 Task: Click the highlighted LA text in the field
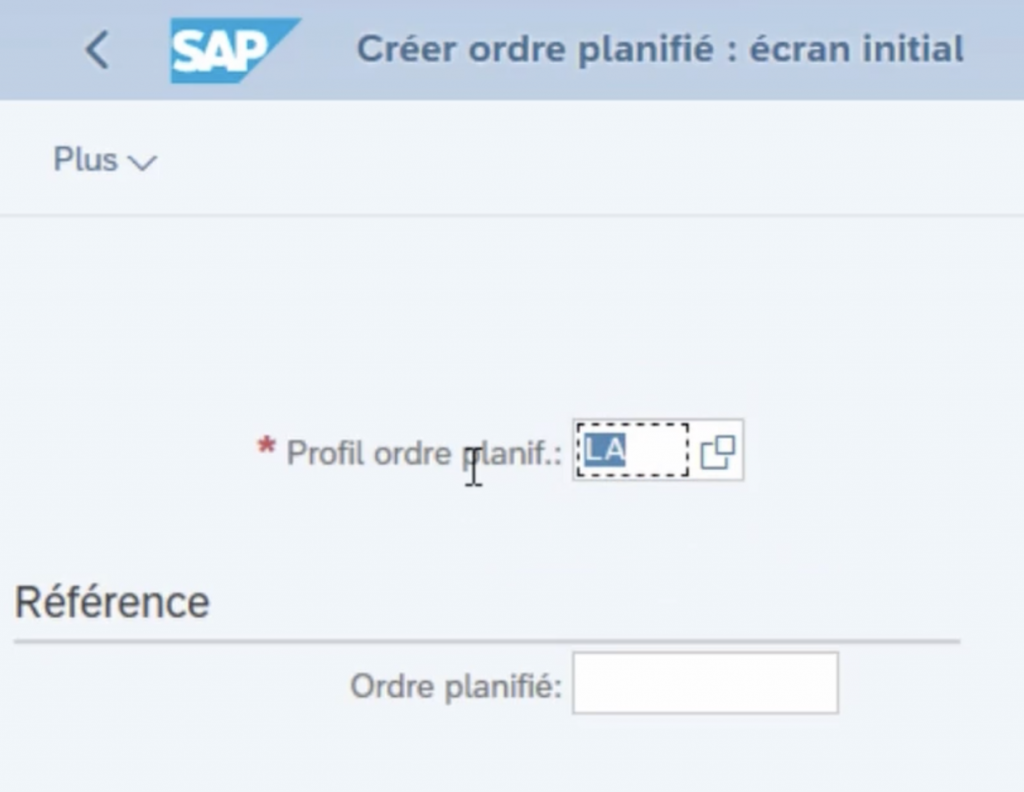(605, 451)
